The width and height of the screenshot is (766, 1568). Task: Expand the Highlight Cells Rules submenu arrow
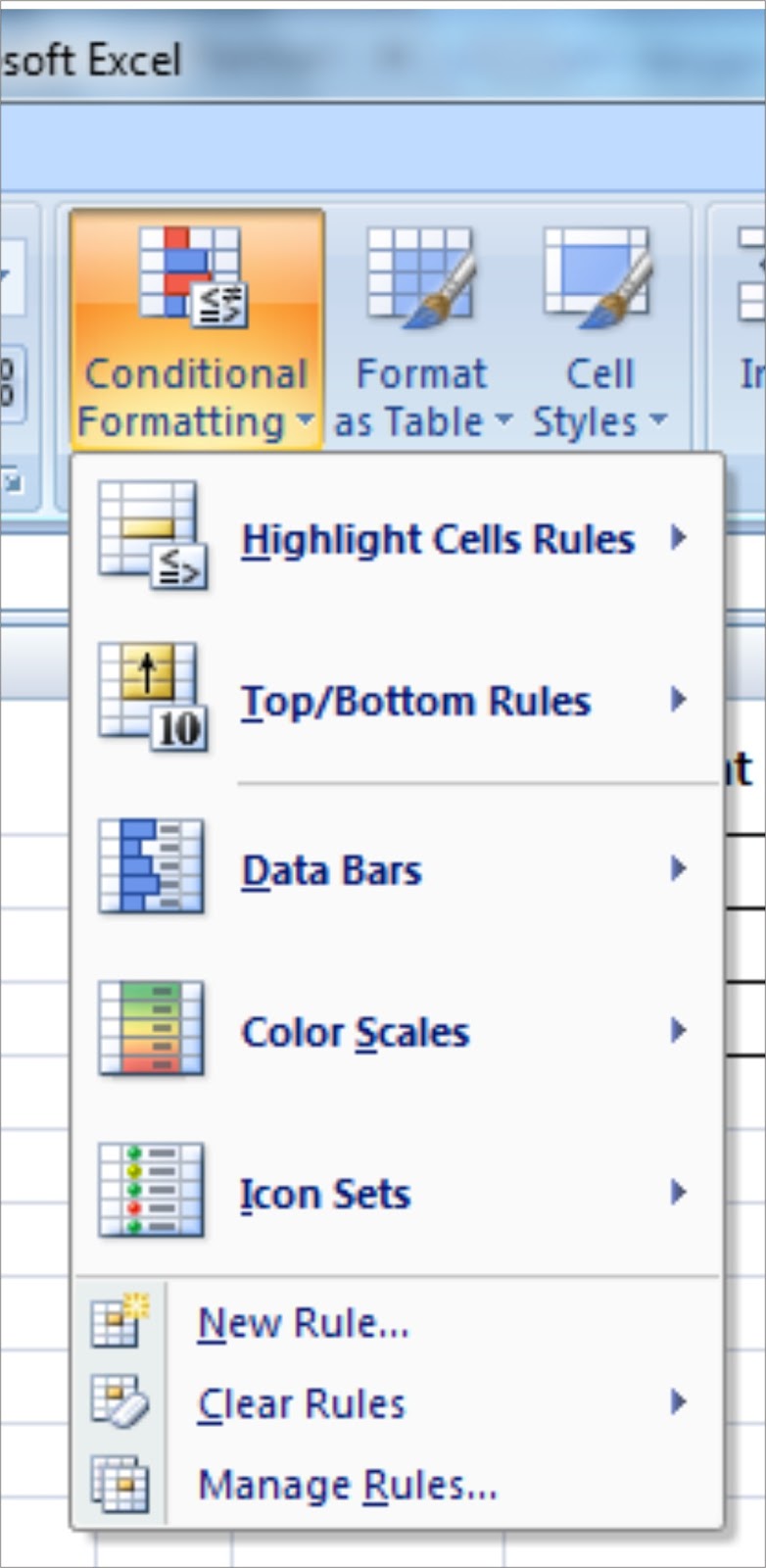click(x=678, y=537)
